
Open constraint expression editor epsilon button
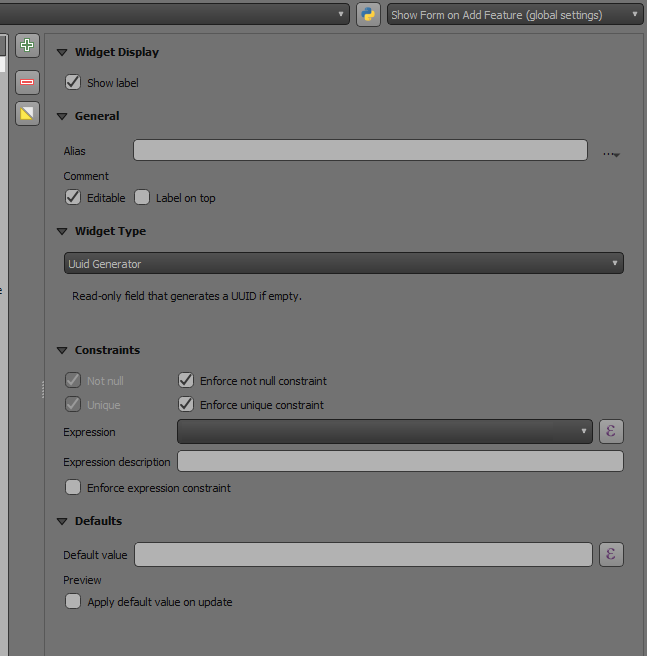pyautogui.click(x=611, y=431)
